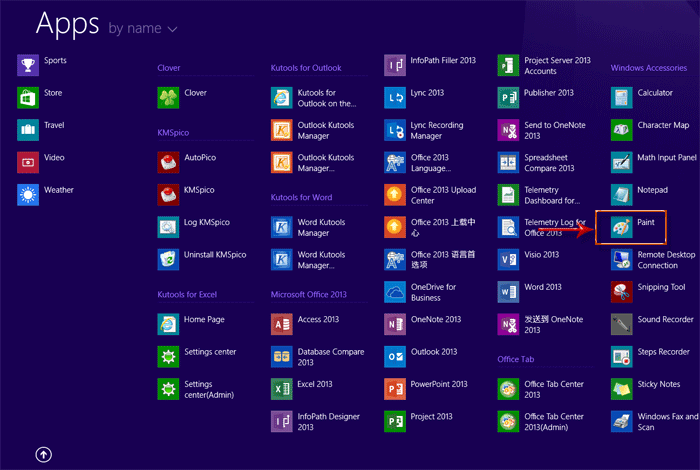
Task: Launch Visio 2013
Action: tap(509, 259)
